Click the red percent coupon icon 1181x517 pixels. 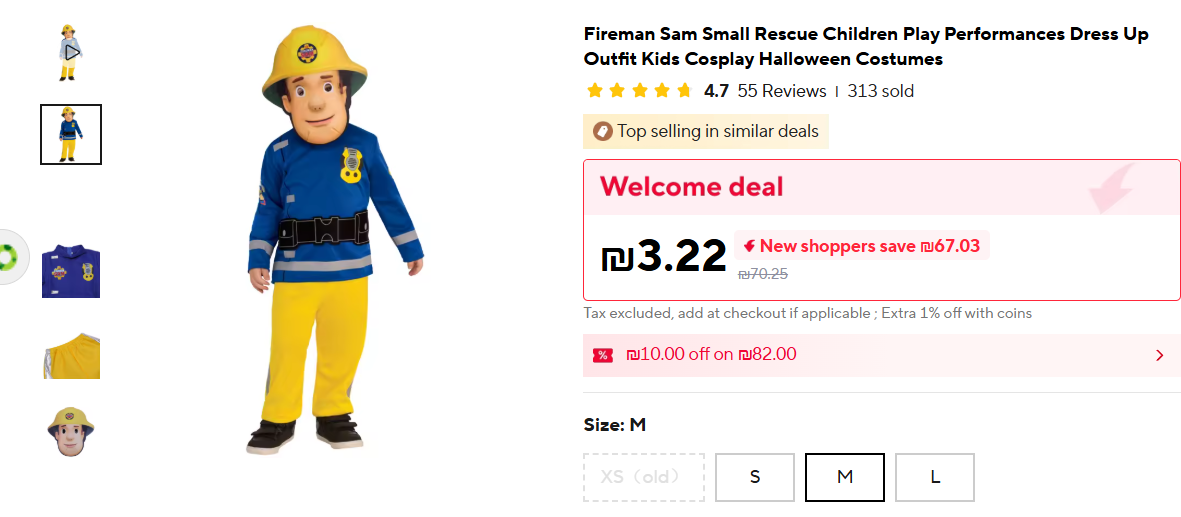603,355
